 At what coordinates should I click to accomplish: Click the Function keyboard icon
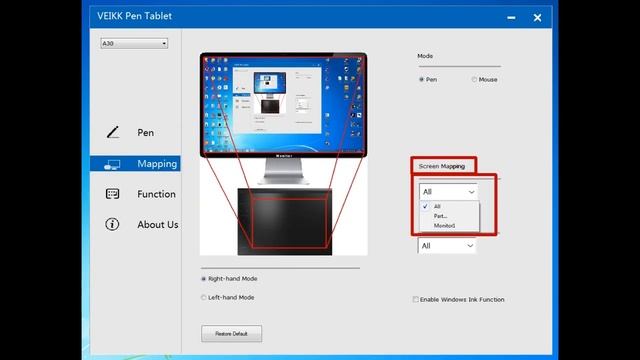click(x=112, y=194)
